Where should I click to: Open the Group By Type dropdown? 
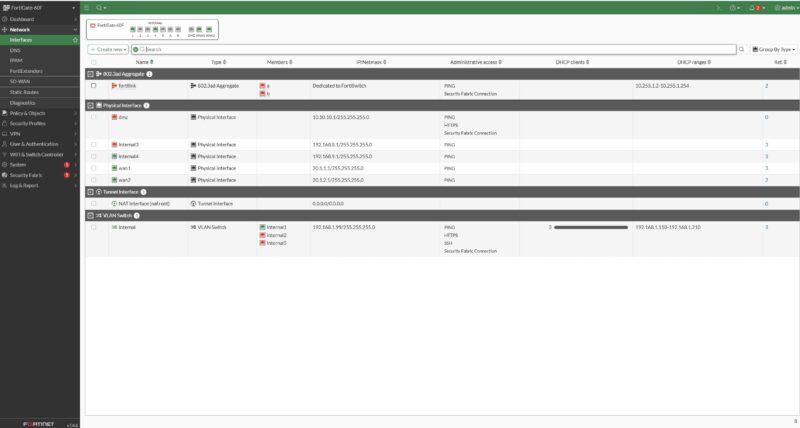coord(774,49)
